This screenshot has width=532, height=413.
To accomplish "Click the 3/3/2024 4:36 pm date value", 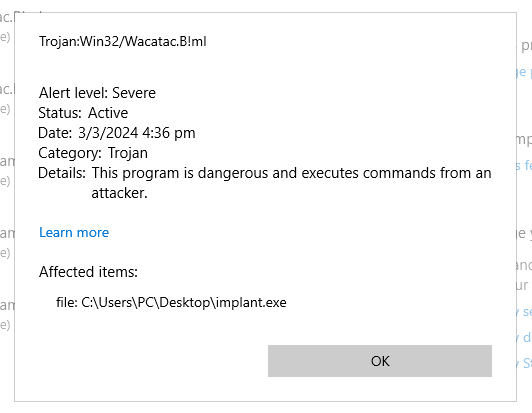I will tap(137, 133).
